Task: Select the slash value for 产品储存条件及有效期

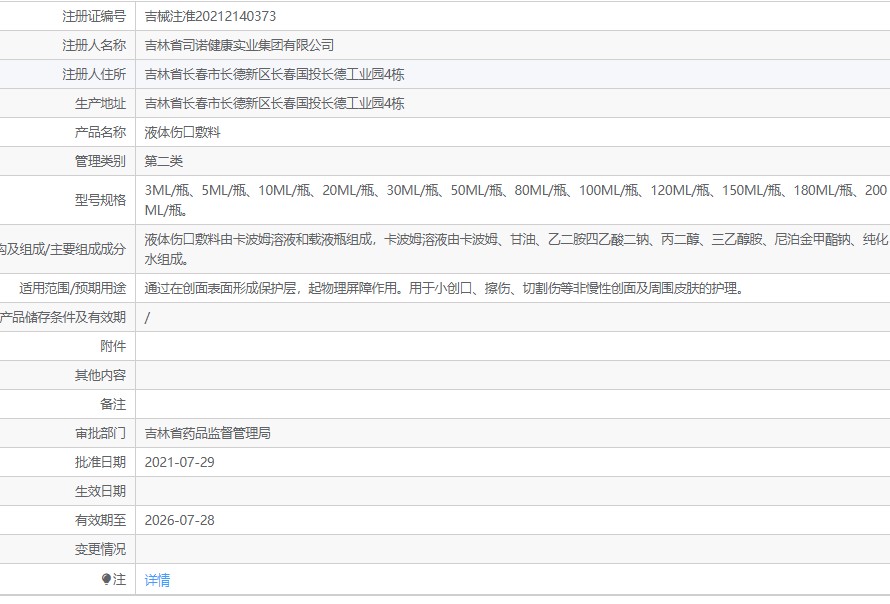Action: [x=148, y=318]
